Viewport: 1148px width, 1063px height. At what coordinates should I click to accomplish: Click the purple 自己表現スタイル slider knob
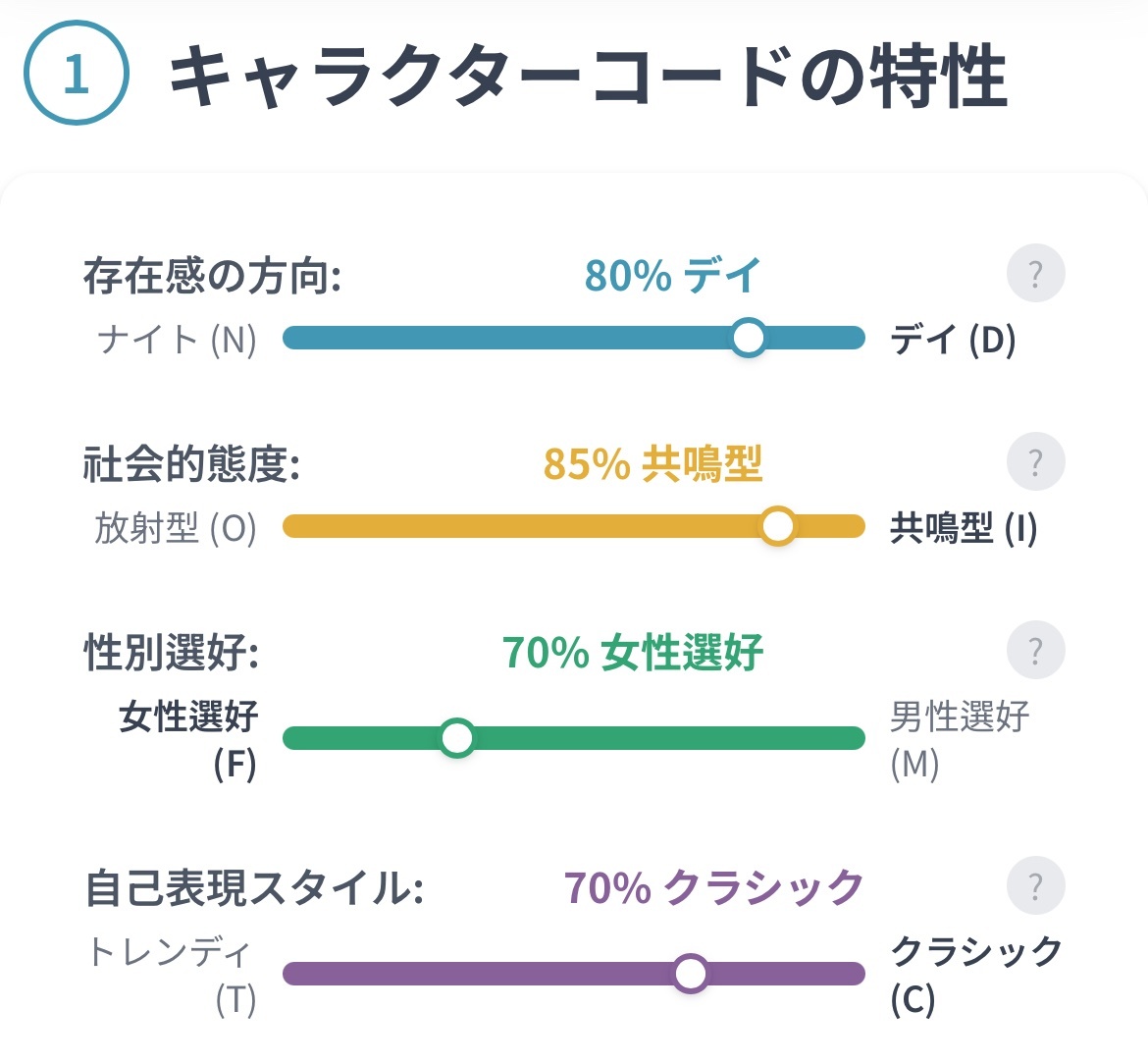(x=691, y=974)
